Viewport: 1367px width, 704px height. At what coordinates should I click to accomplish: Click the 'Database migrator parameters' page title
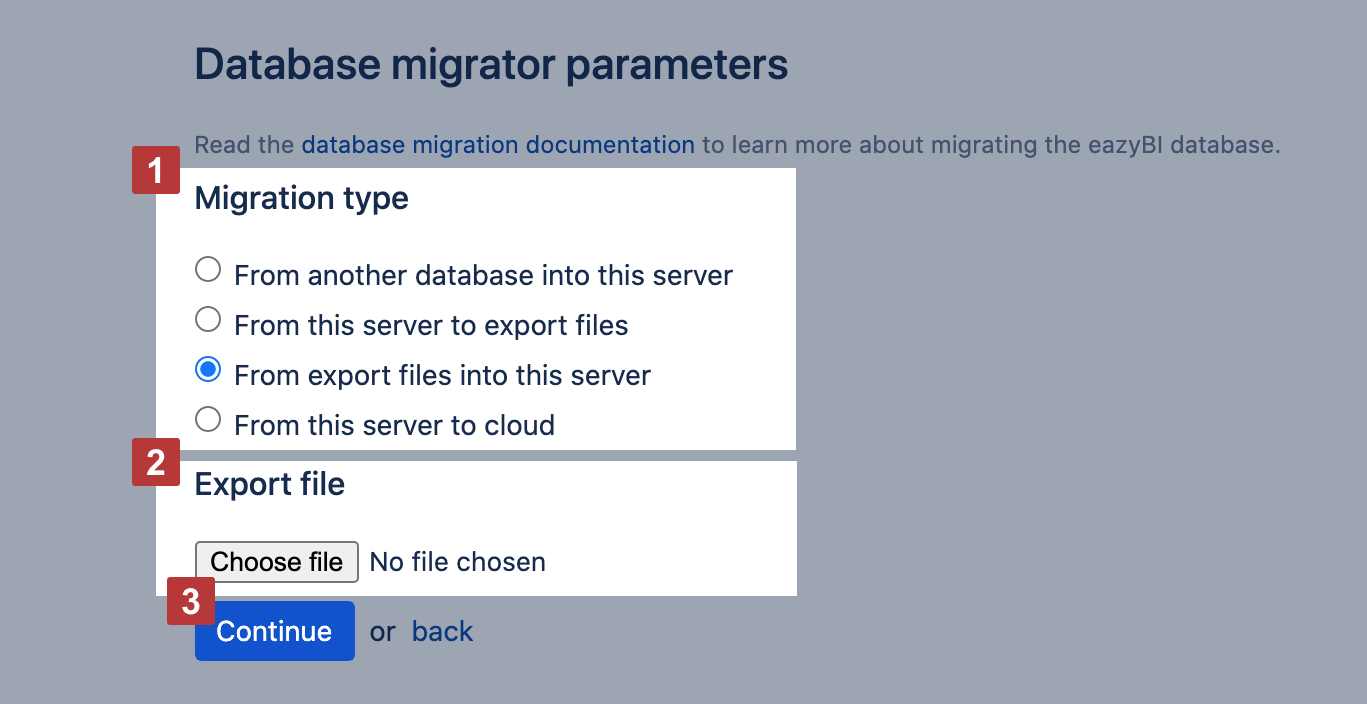pyautogui.click(x=491, y=64)
